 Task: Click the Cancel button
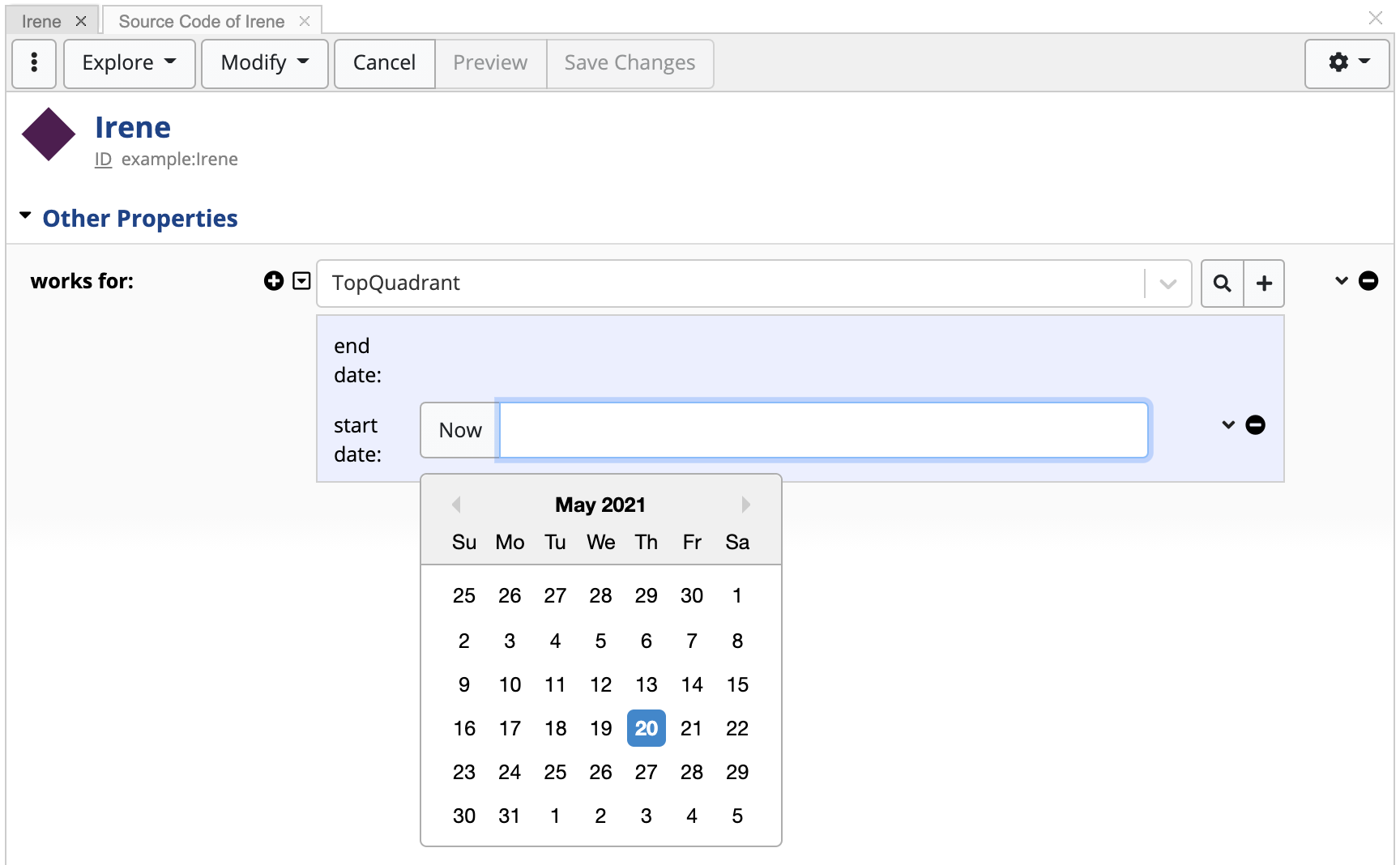click(x=384, y=63)
